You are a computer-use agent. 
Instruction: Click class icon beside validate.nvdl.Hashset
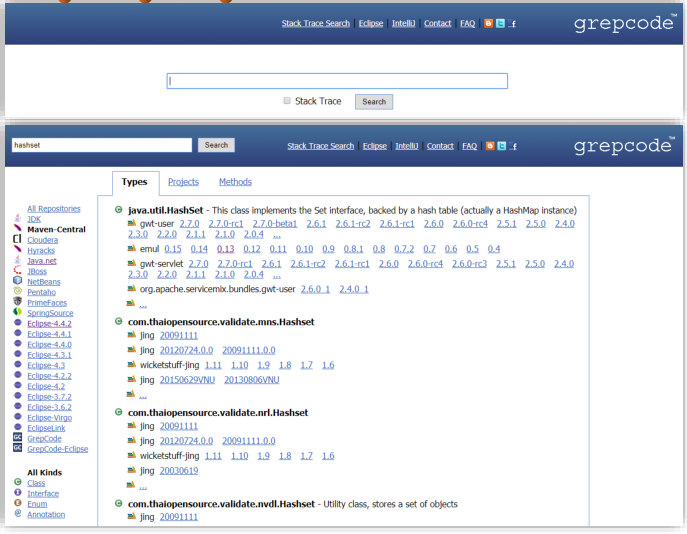click(118, 503)
